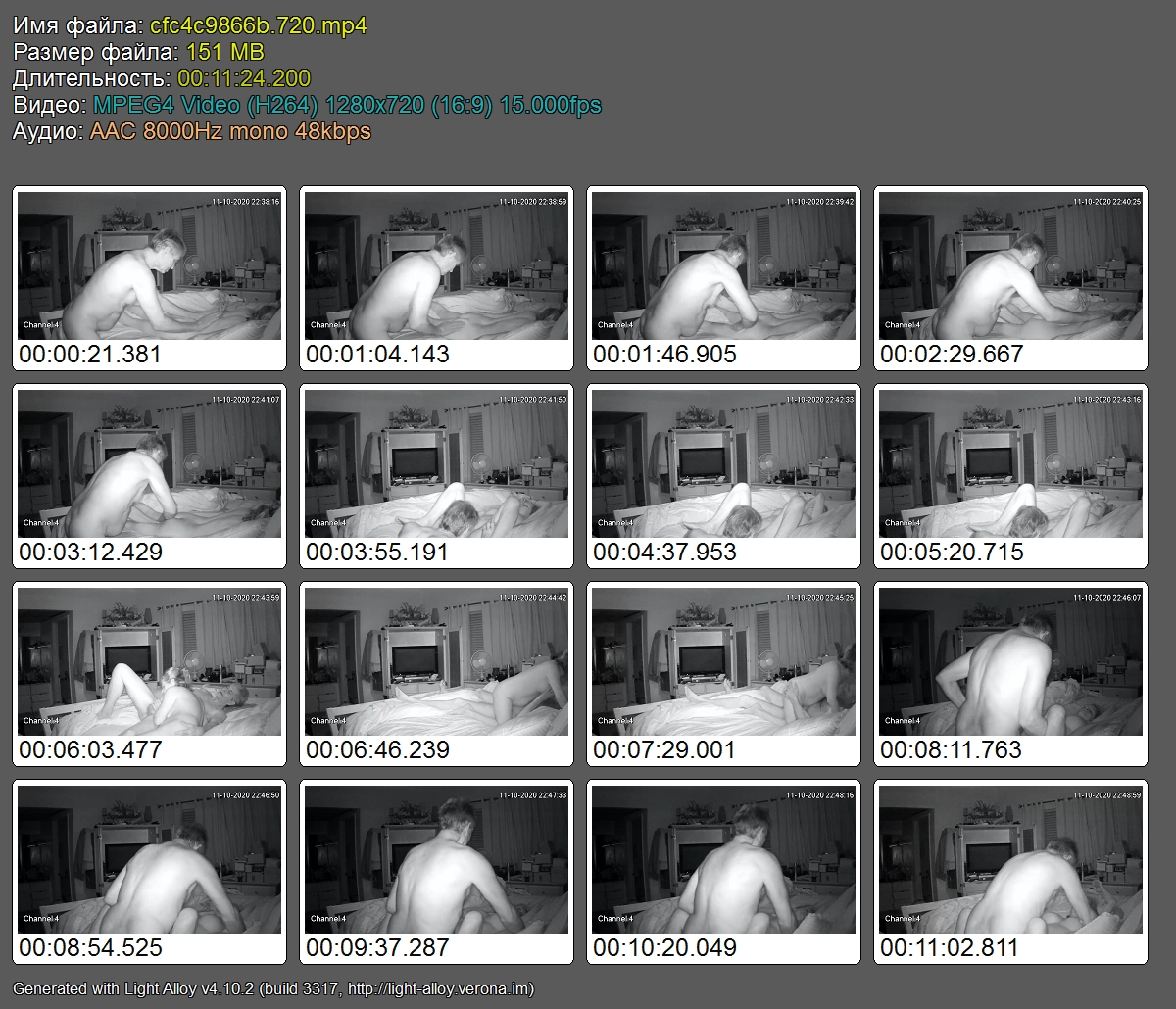Select the thumbnail at 00:00:21.381
This screenshot has width=1176, height=1009.
pyautogui.click(x=149, y=265)
